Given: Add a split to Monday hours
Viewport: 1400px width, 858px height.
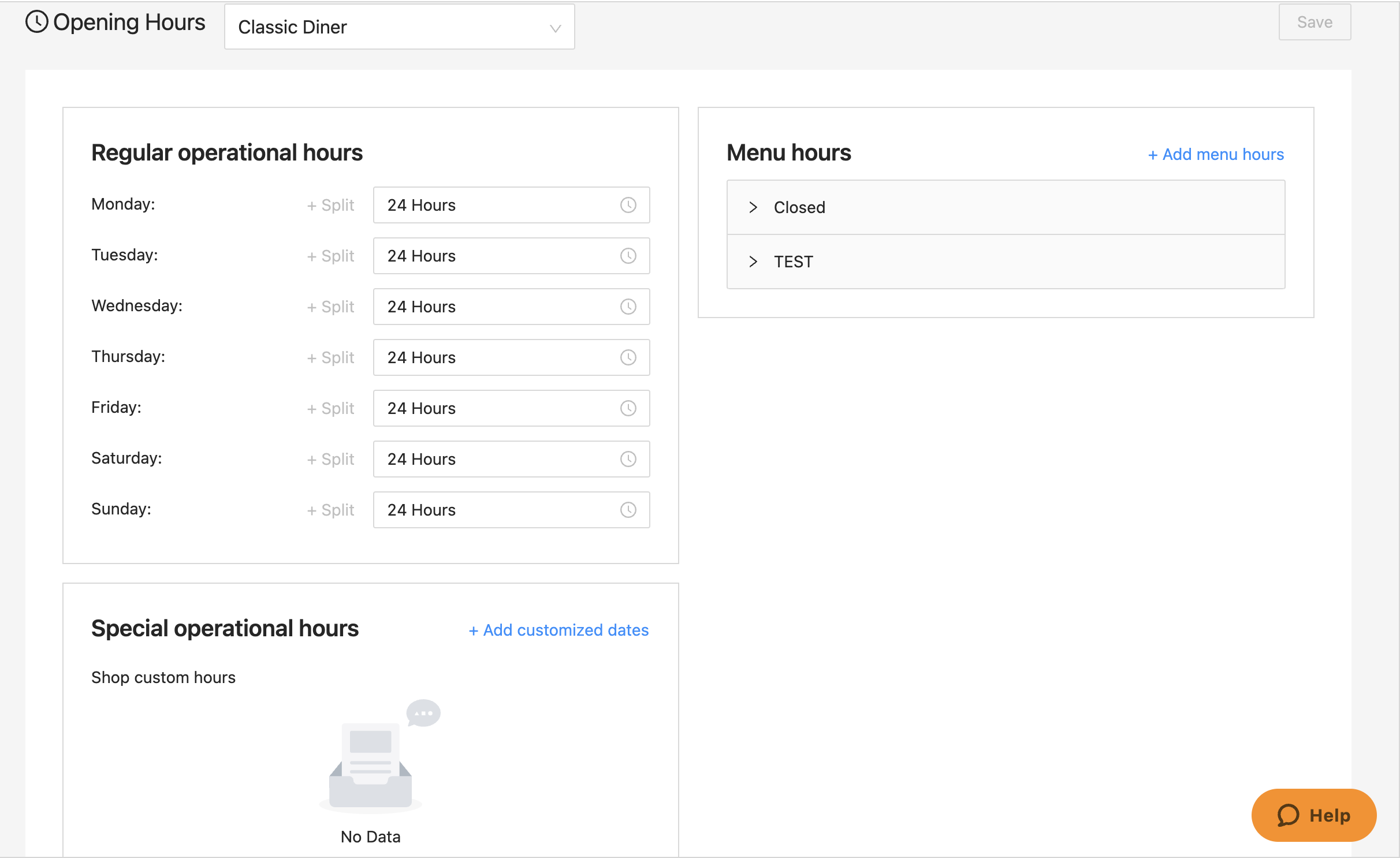Looking at the screenshot, I should coord(330,206).
